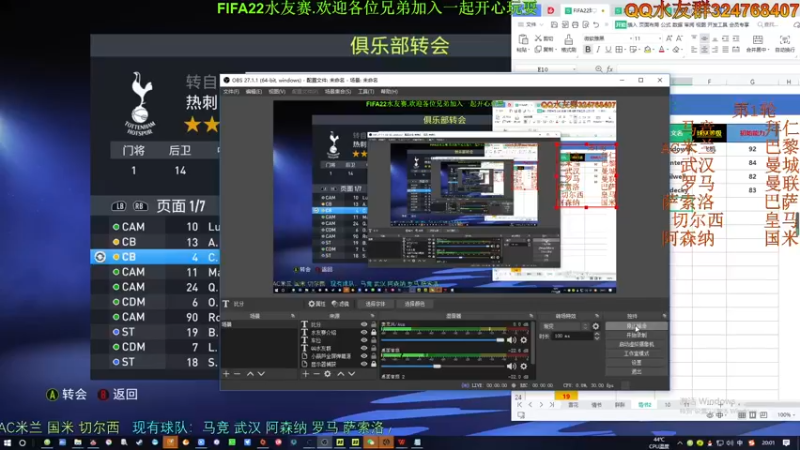Open source filters in OBS toolbar
Image resolution: width=800 pixels, height=450 pixels.
(x=340, y=304)
